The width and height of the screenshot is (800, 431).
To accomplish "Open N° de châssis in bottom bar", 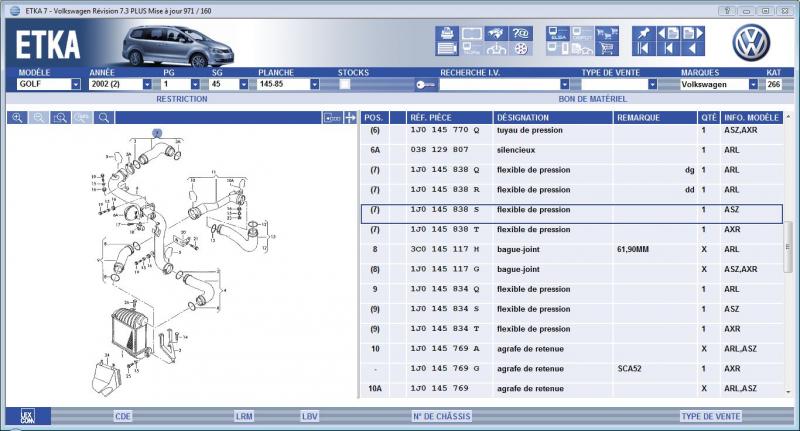I will point(442,416).
